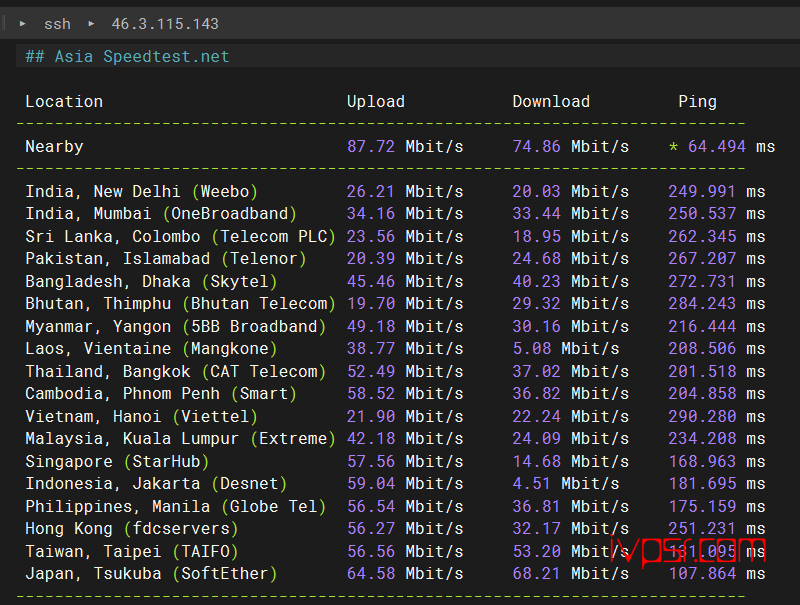Click the ssh breadcrumb label
Image resolution: width=800 pixels, height=605 pixels.
58,24
